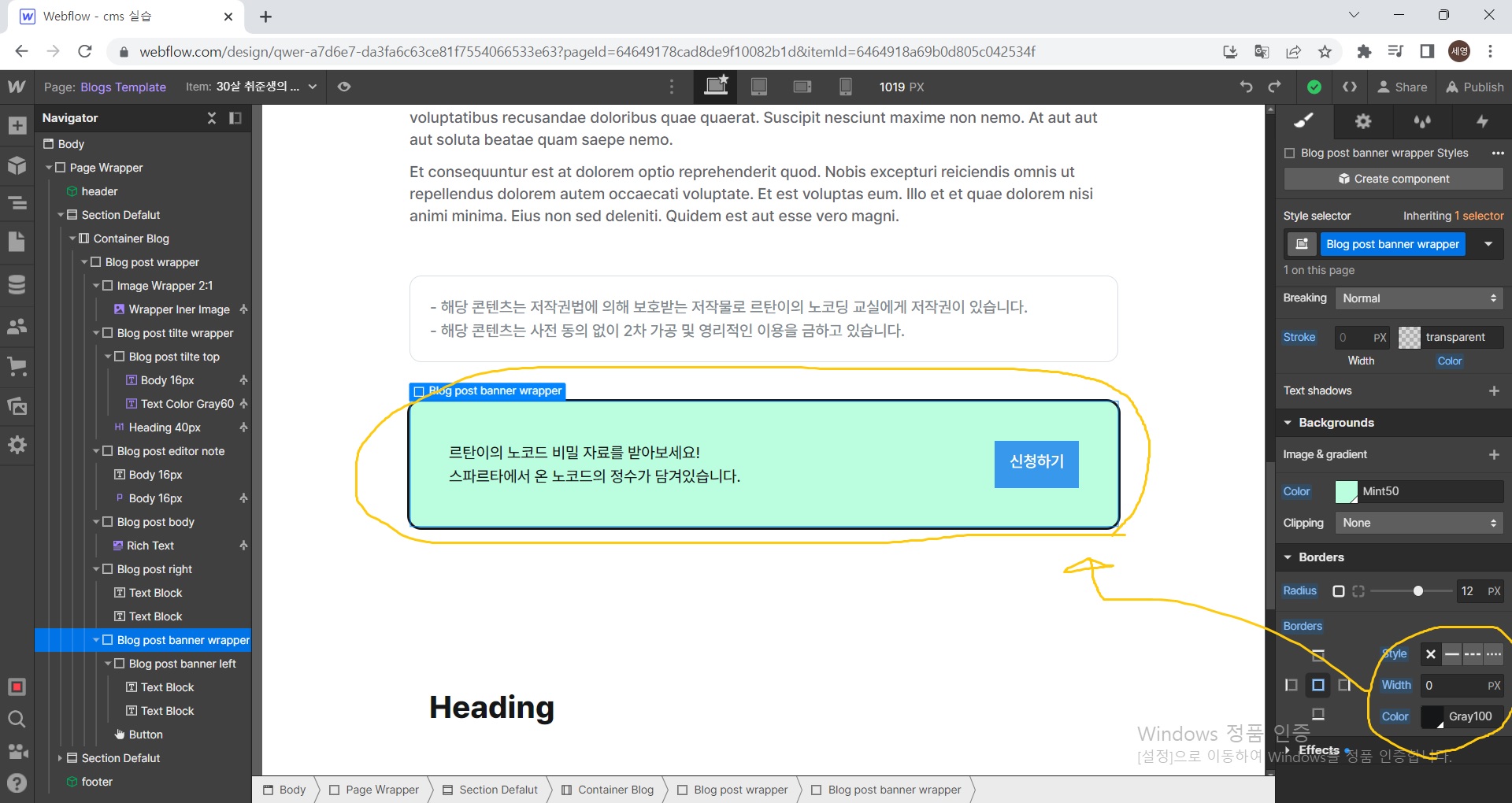Add an image and gradient background
The width and height of the screenshot is (1512, 803).
point(1494,454)
